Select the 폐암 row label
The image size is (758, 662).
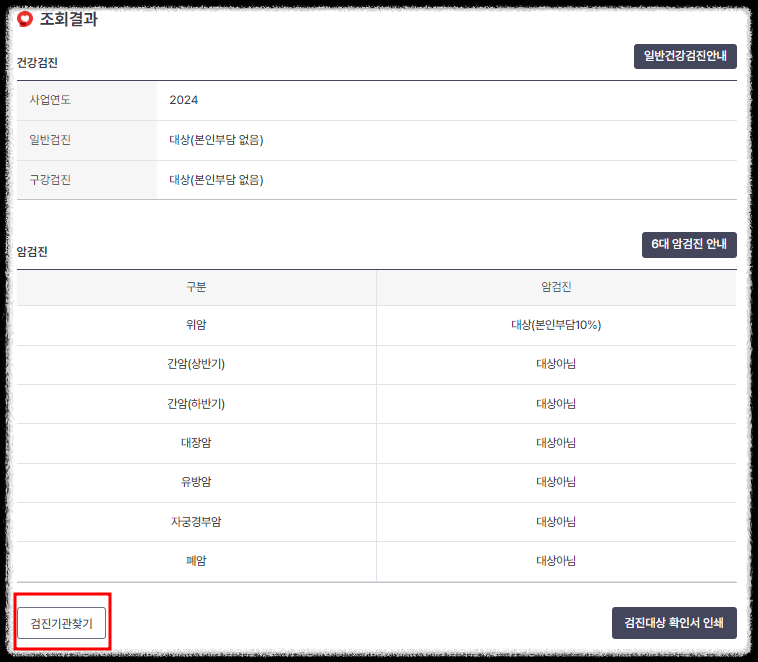tap(196, 561)
